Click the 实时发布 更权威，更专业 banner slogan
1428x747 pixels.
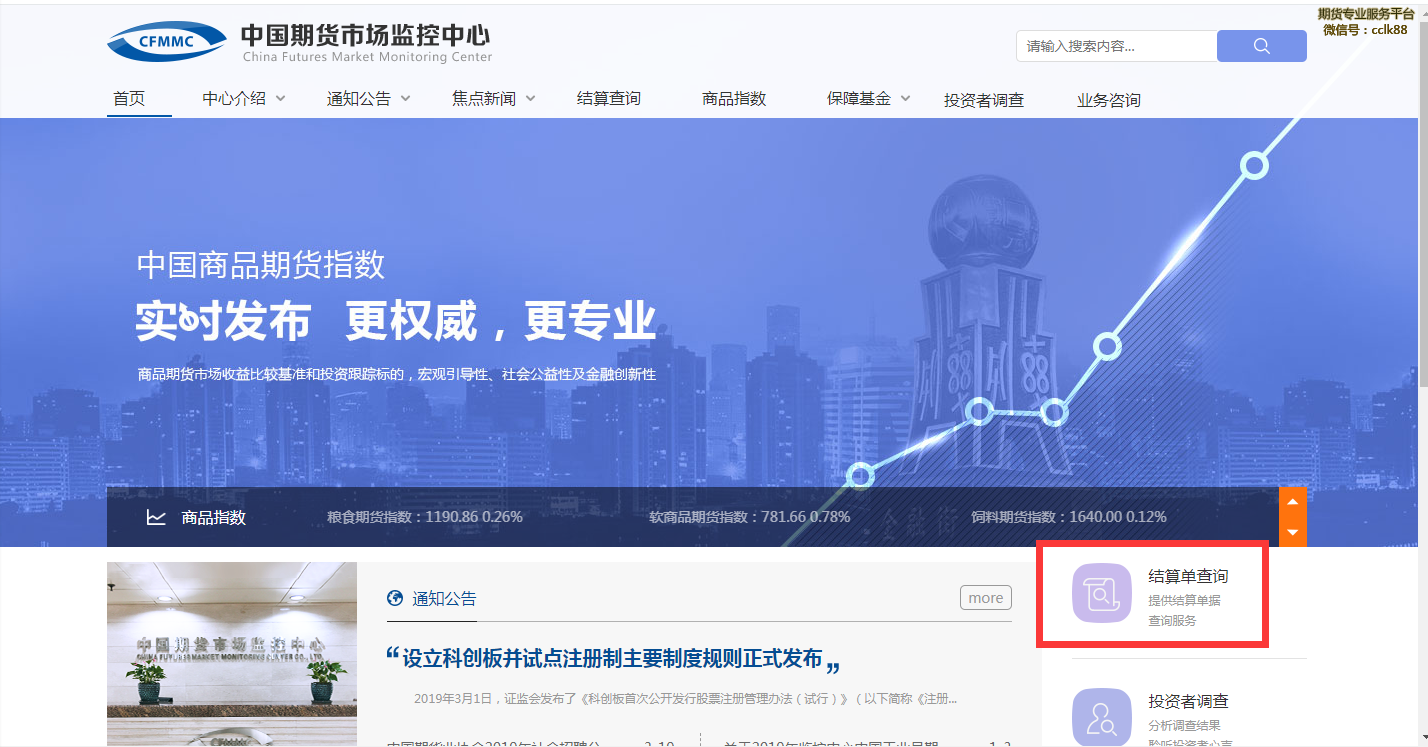[396, 320]
